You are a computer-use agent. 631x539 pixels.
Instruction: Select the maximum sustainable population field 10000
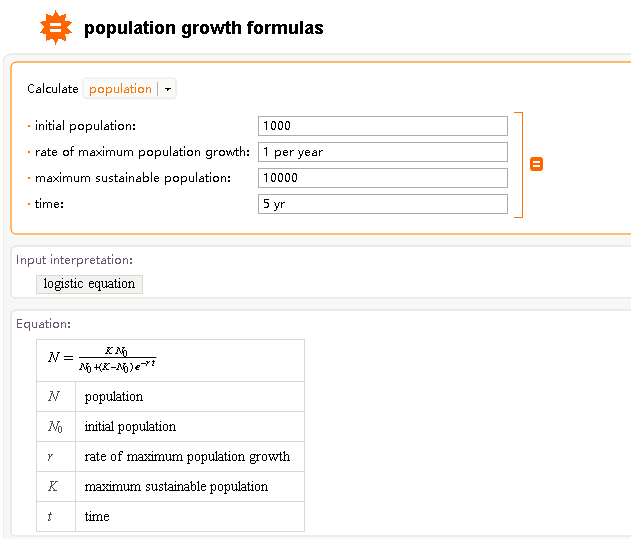coord(382,178)
